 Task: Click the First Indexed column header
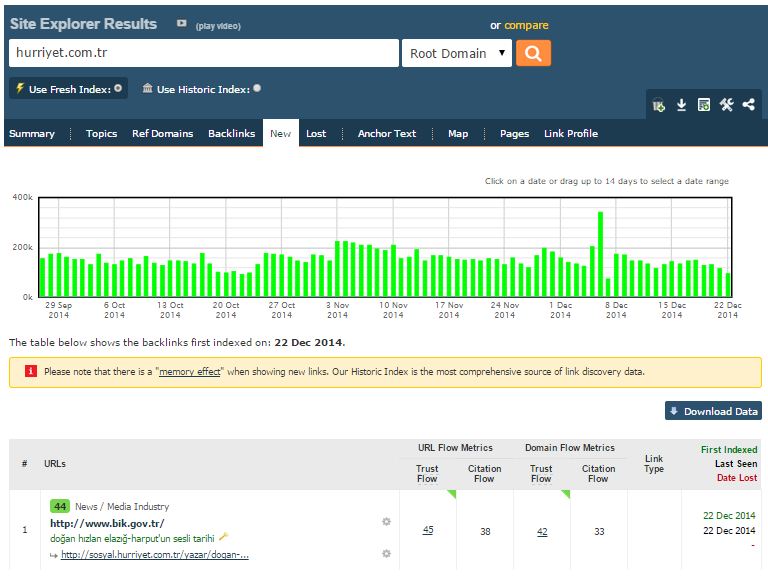coord(729,450)
